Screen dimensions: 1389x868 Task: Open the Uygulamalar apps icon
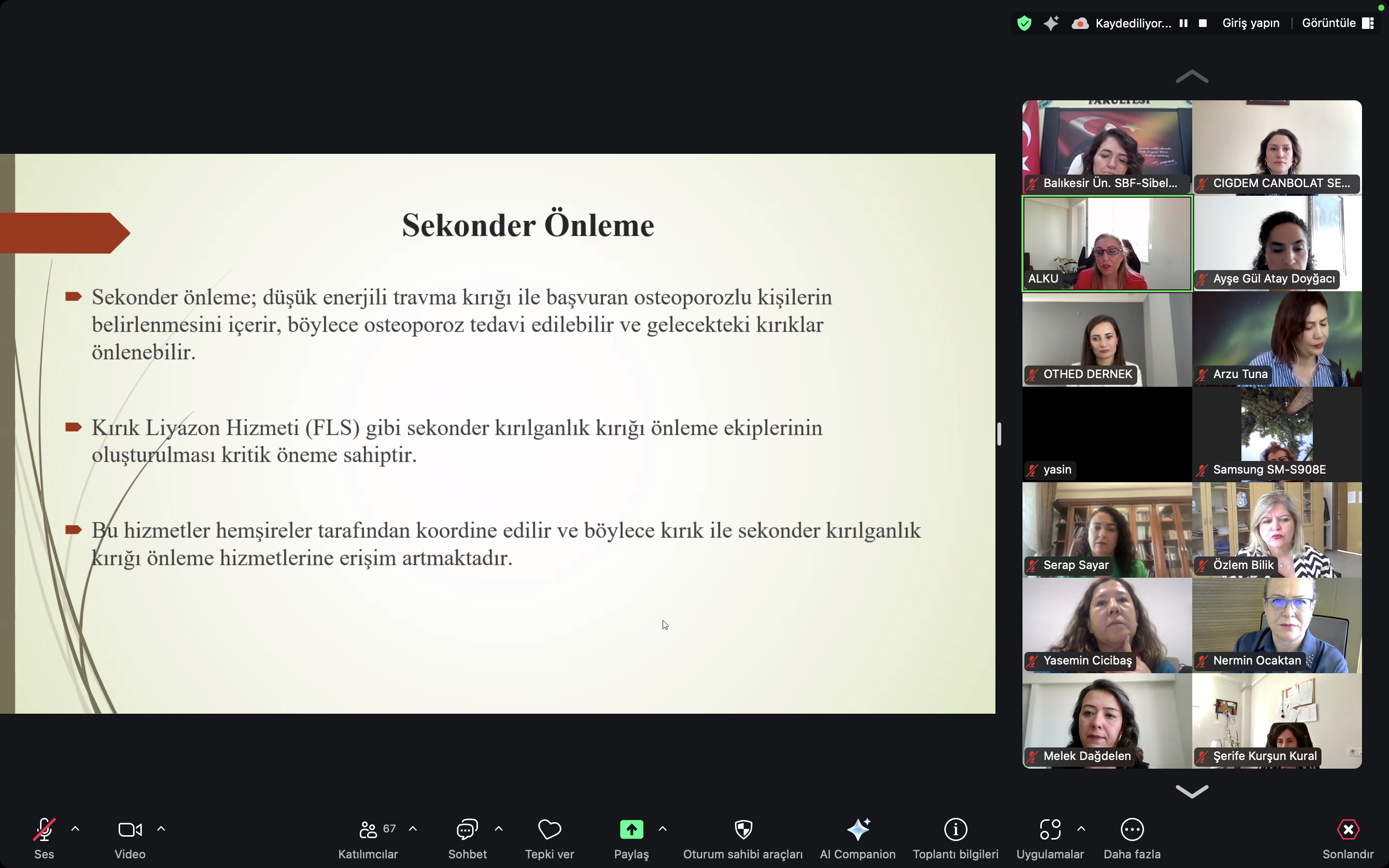pos(1050,829)
